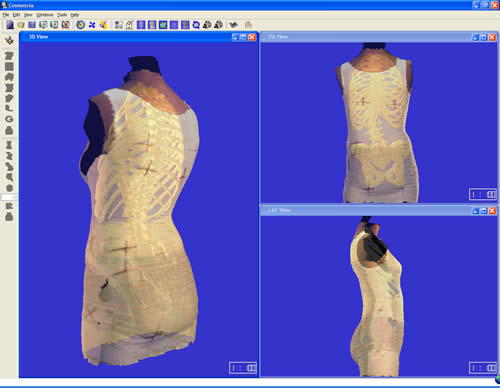Screen dimensions: 500x388
Task: Open the Tools menu
Action: (x=62, y=15)
